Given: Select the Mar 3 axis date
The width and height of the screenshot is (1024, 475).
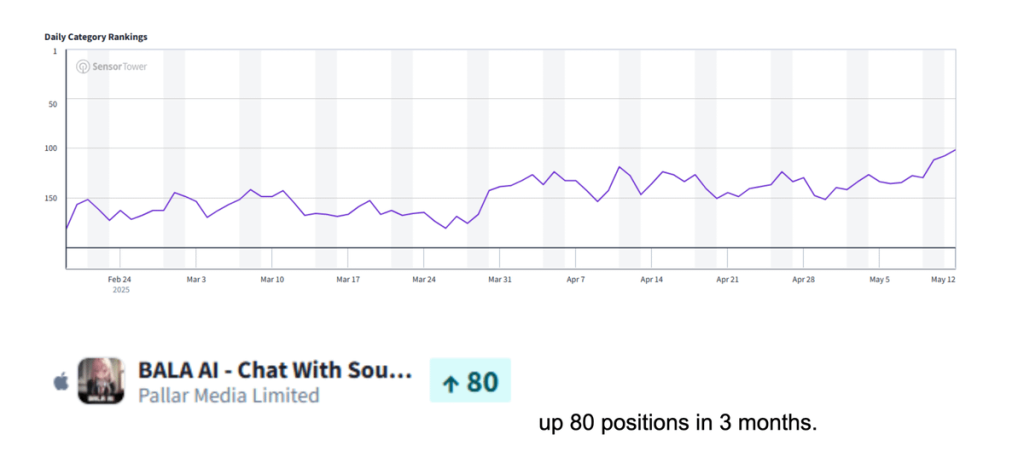Looking at the screenshot, I should (x=196, y=280).
